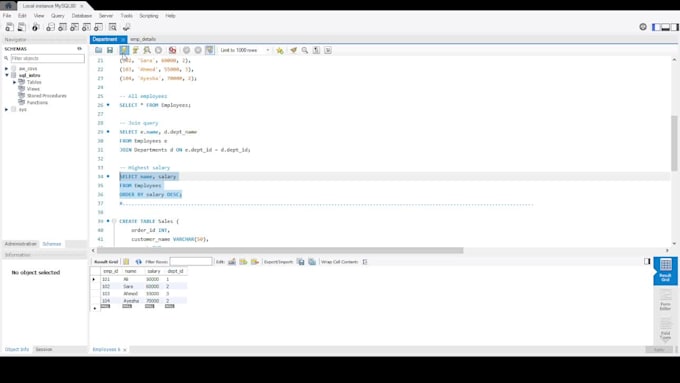
Task: Open a script file in this editor
Action: 98,50
